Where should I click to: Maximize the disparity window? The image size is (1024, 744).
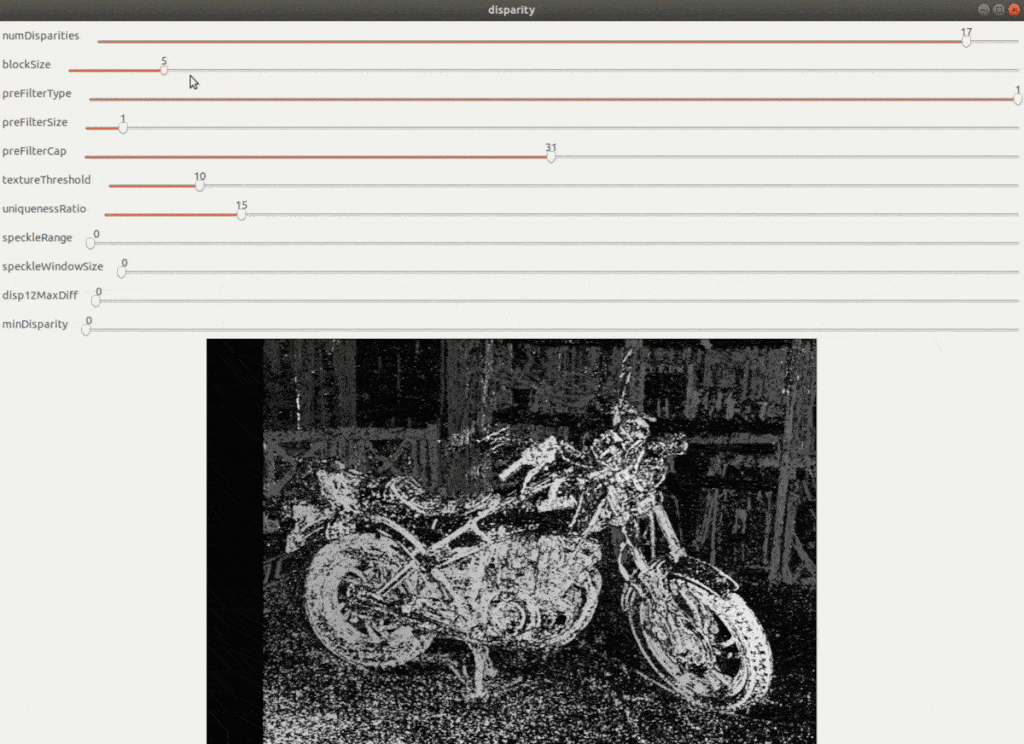click(x=998, y=9)
